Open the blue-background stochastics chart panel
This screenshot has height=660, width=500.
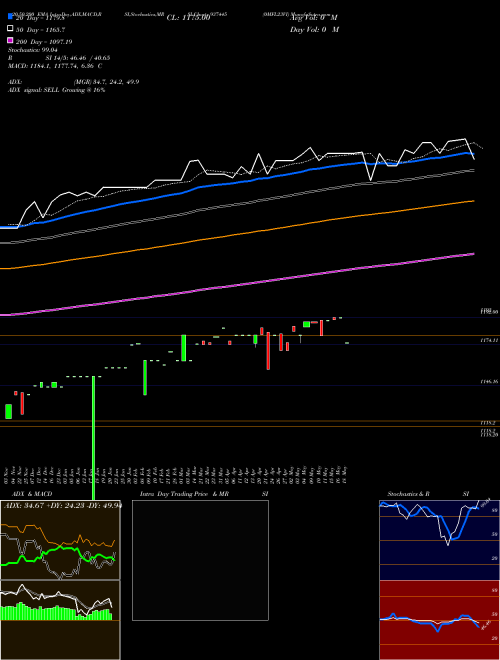click(439, 540)
